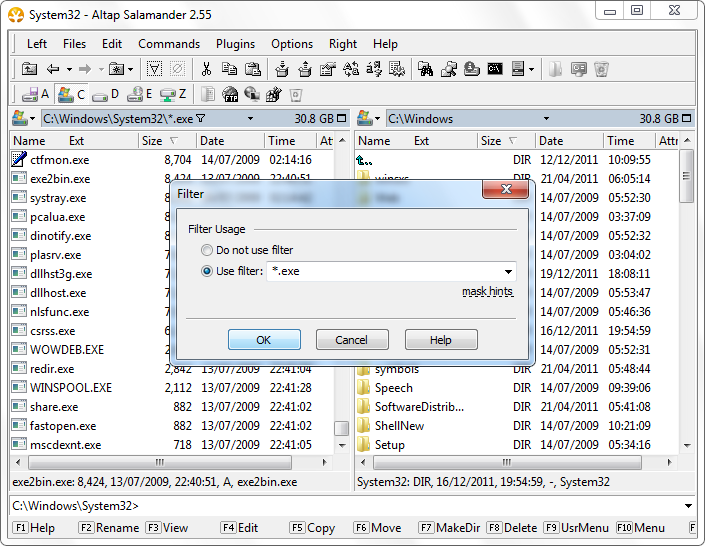
Task: Open the Edit menu
Action: coord(112,44)
